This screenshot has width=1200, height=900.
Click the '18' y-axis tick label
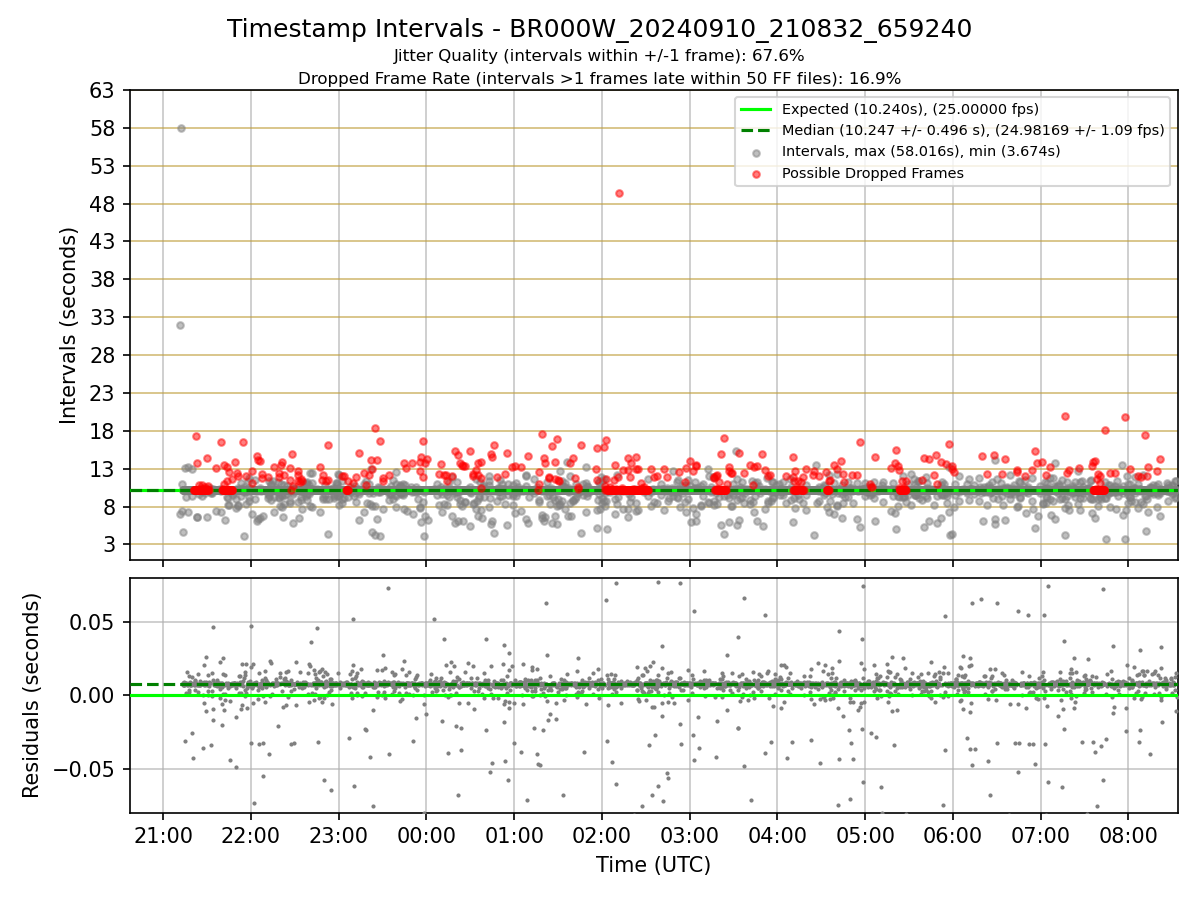[x=102, y=431]
